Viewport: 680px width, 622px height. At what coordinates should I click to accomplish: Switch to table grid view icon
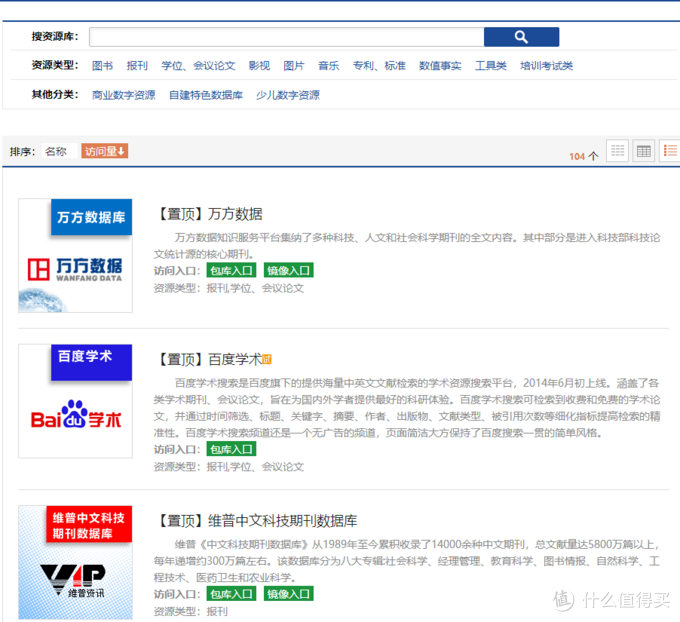(644, 151)
